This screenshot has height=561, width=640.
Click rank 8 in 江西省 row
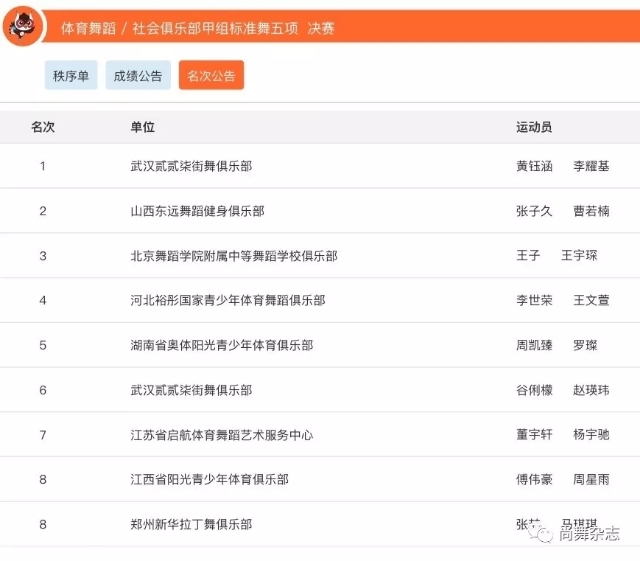43,479
